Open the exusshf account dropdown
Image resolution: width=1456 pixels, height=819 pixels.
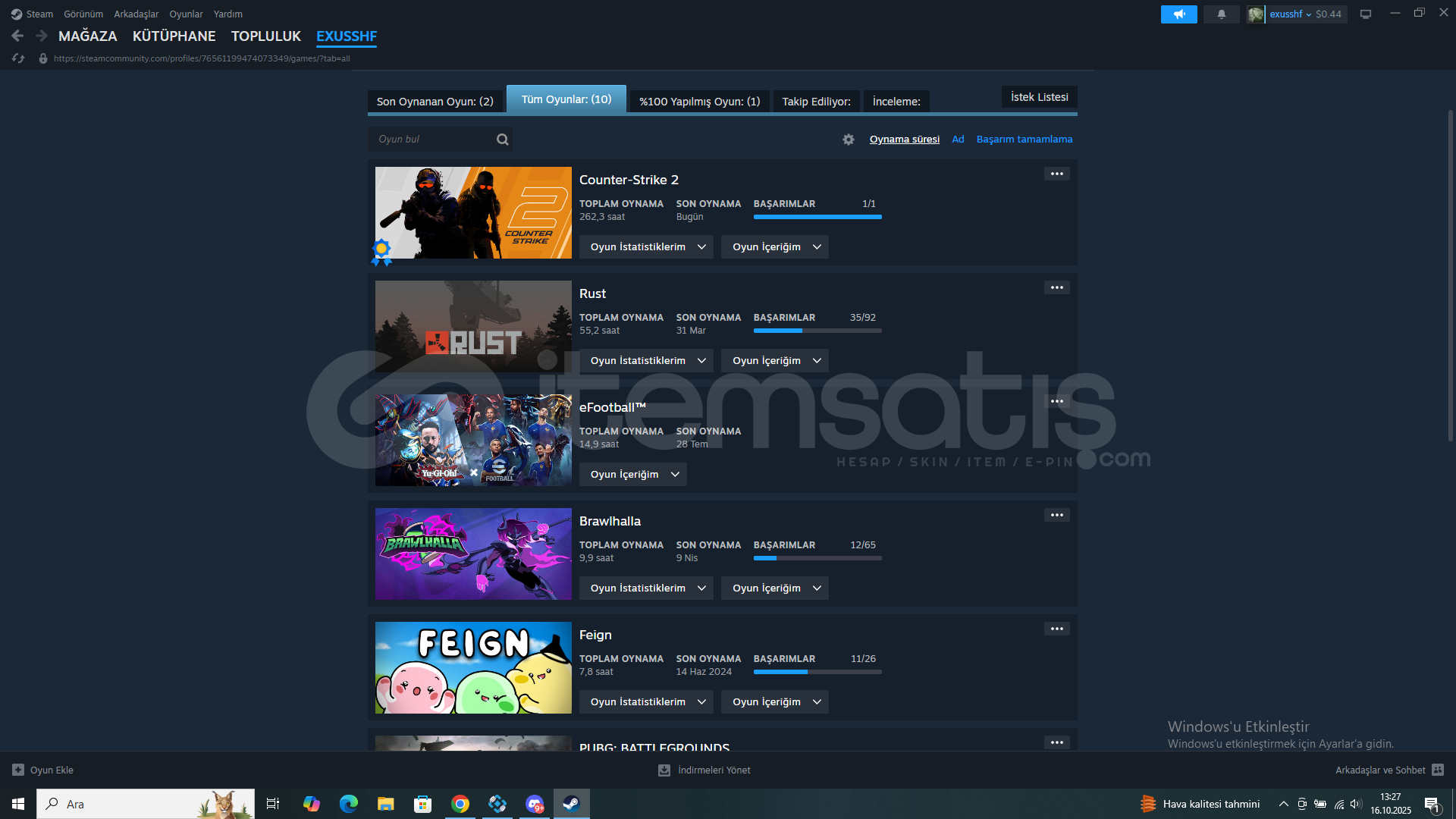click(x=1289, y=14)
